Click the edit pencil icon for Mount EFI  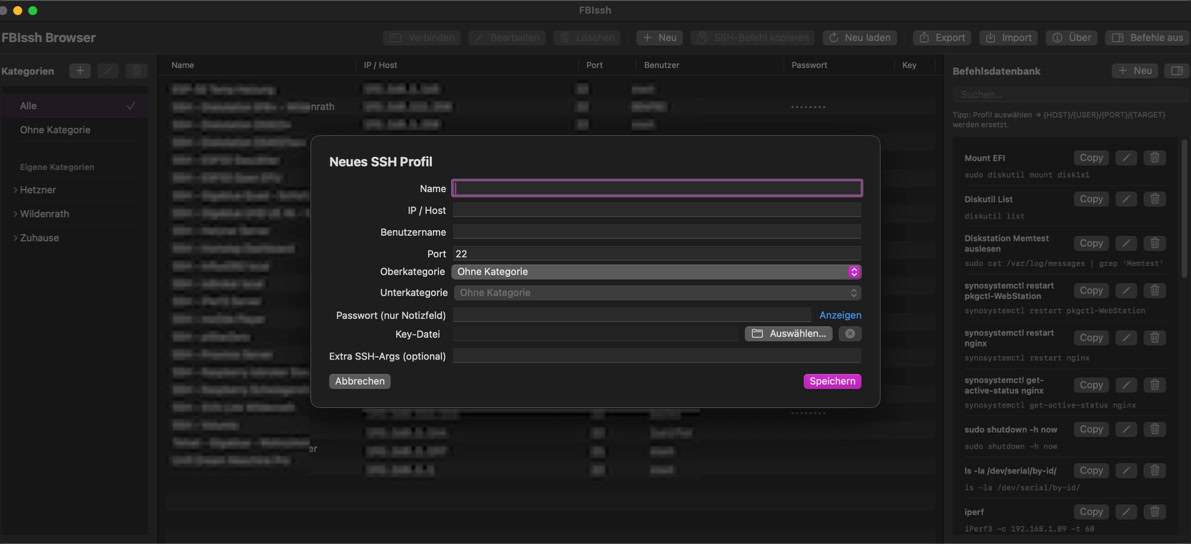tap(1126, 158)
